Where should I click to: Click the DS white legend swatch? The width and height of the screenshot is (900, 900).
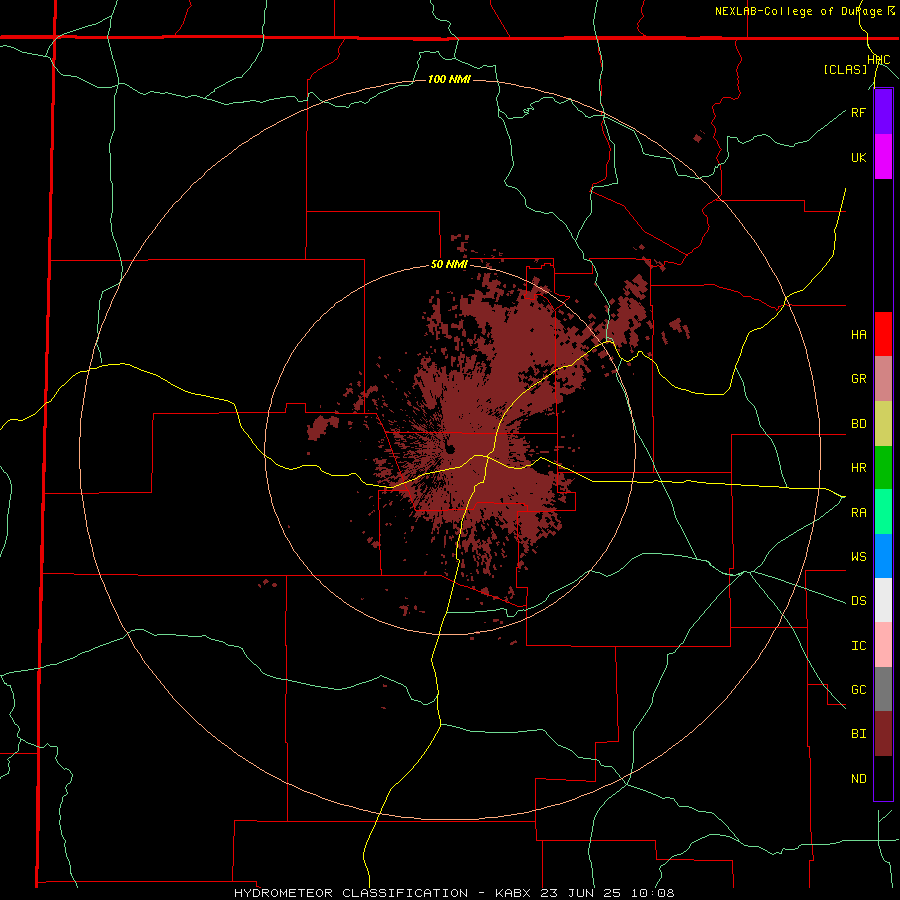(883, 600)
